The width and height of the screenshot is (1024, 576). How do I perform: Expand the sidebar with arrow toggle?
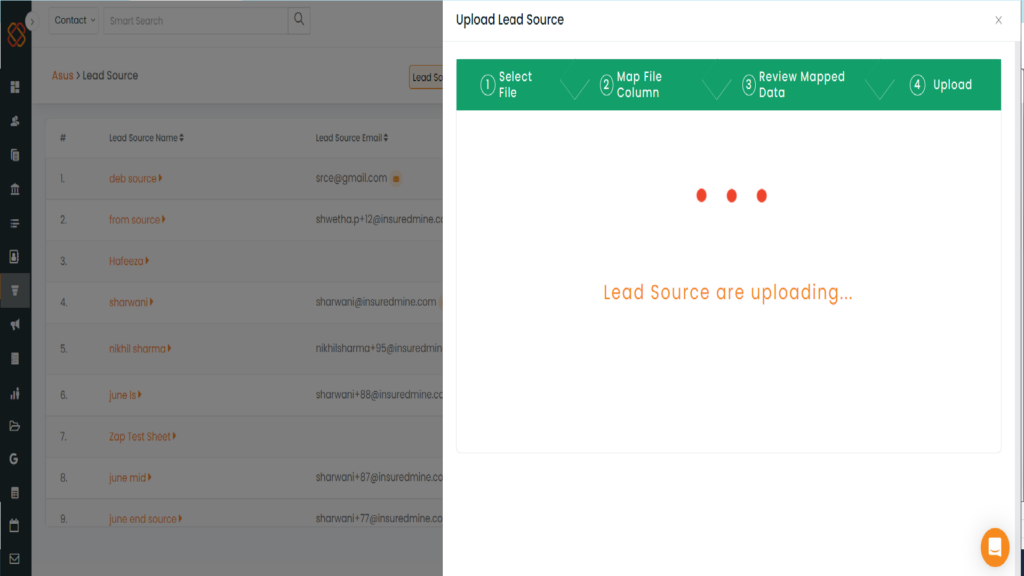pyautogui.click(x=32, y=22)
